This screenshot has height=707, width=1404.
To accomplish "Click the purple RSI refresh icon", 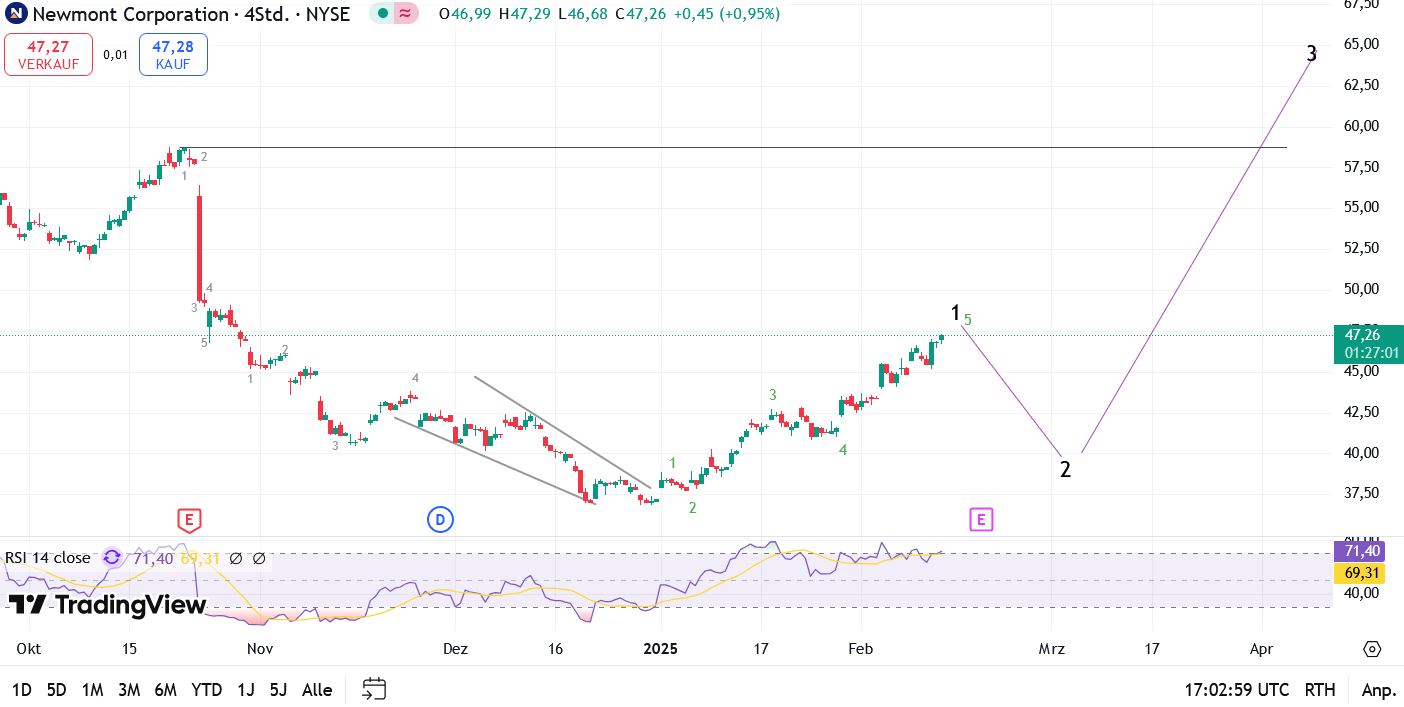I will tap(112, 558).
